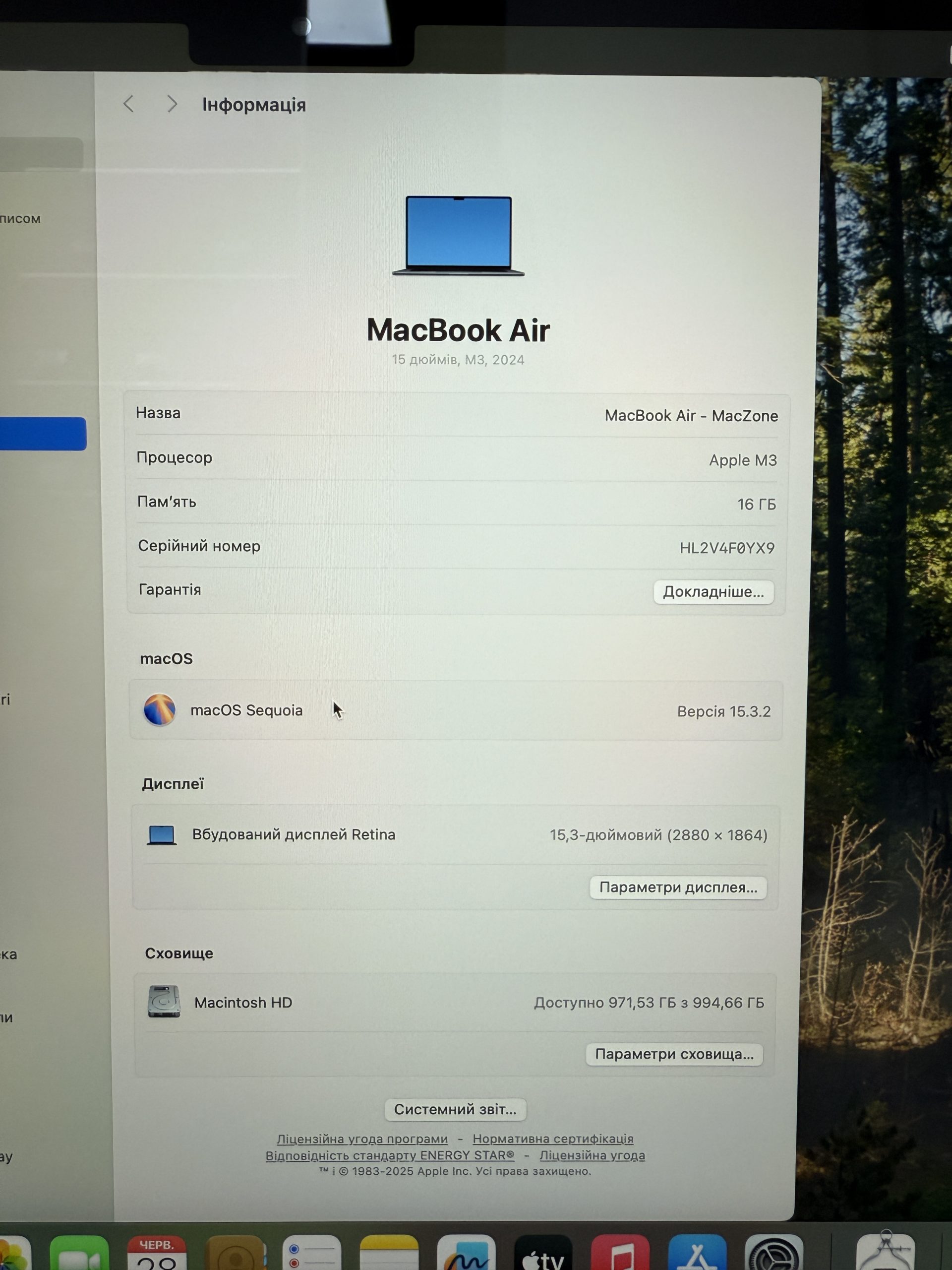Open Відповідність стандарту ENERGY STAR link
952x1270 pixels.
pos(390,1155)
